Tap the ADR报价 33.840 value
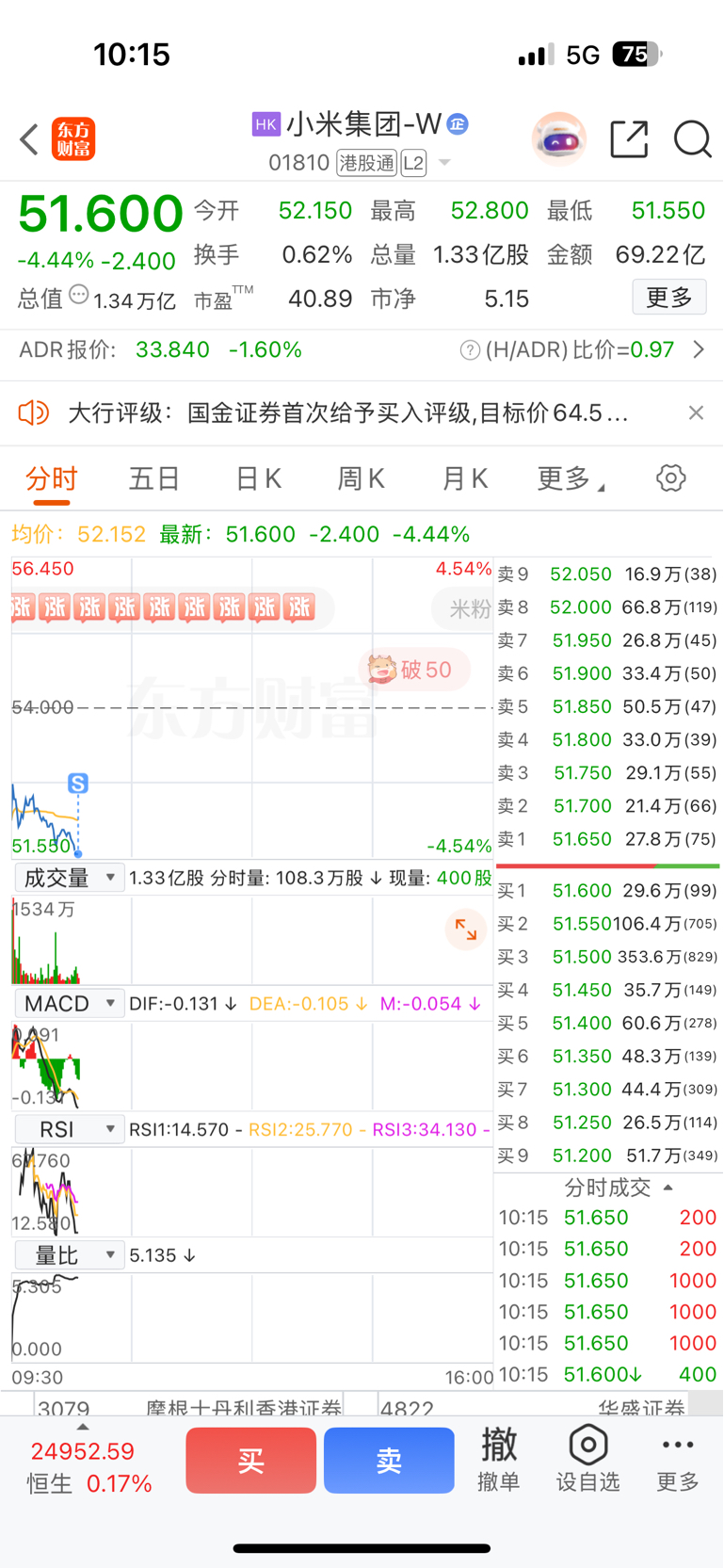Image resolution: width=724 pixels, height=1568 pixels. 172,350
